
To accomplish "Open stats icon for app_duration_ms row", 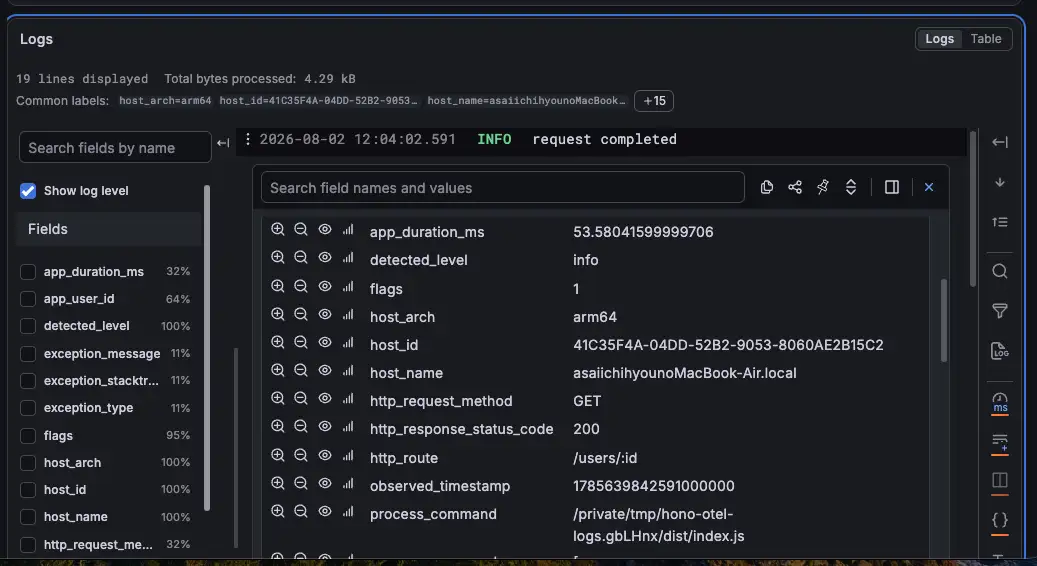I will point(348,229).
